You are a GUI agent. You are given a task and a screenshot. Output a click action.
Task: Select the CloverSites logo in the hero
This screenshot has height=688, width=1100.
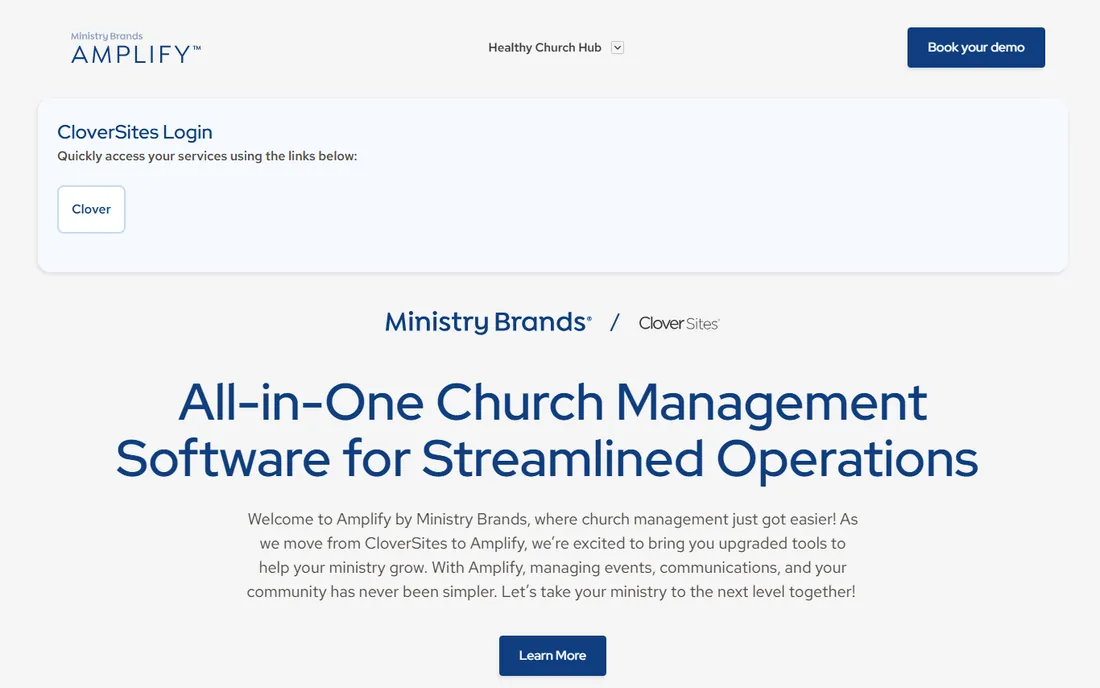click(678, 323)
